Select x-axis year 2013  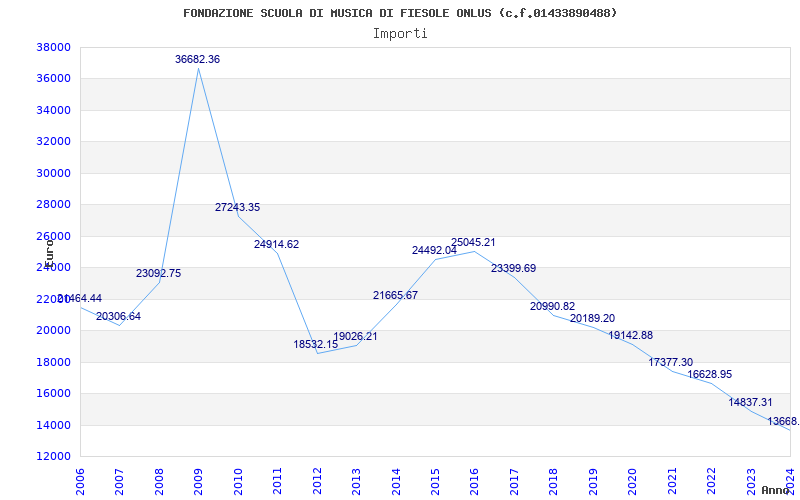tap(356, 481)
